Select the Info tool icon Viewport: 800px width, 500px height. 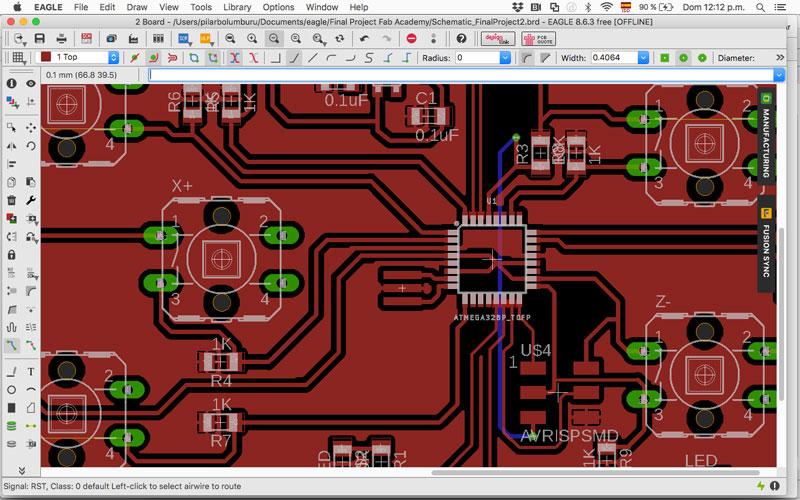12,83
